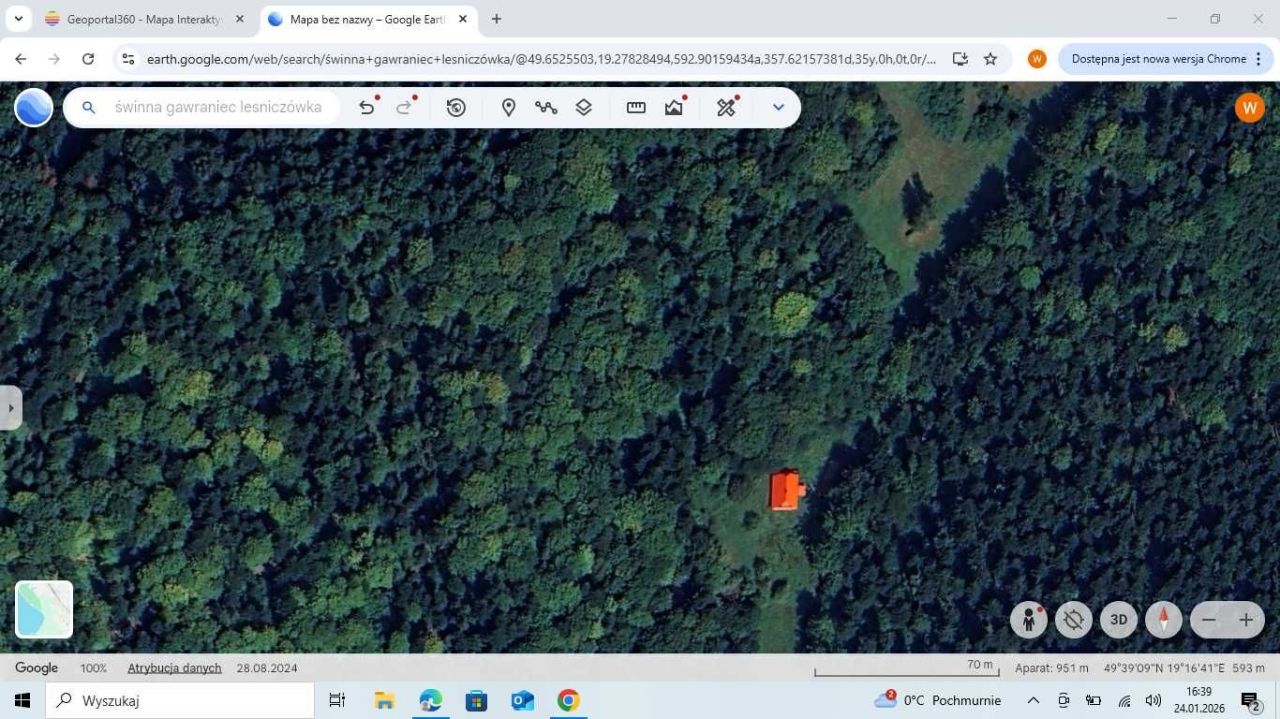Zoom in with the plus button
The image size is (1280, 719).
(x=1246, y=620)
